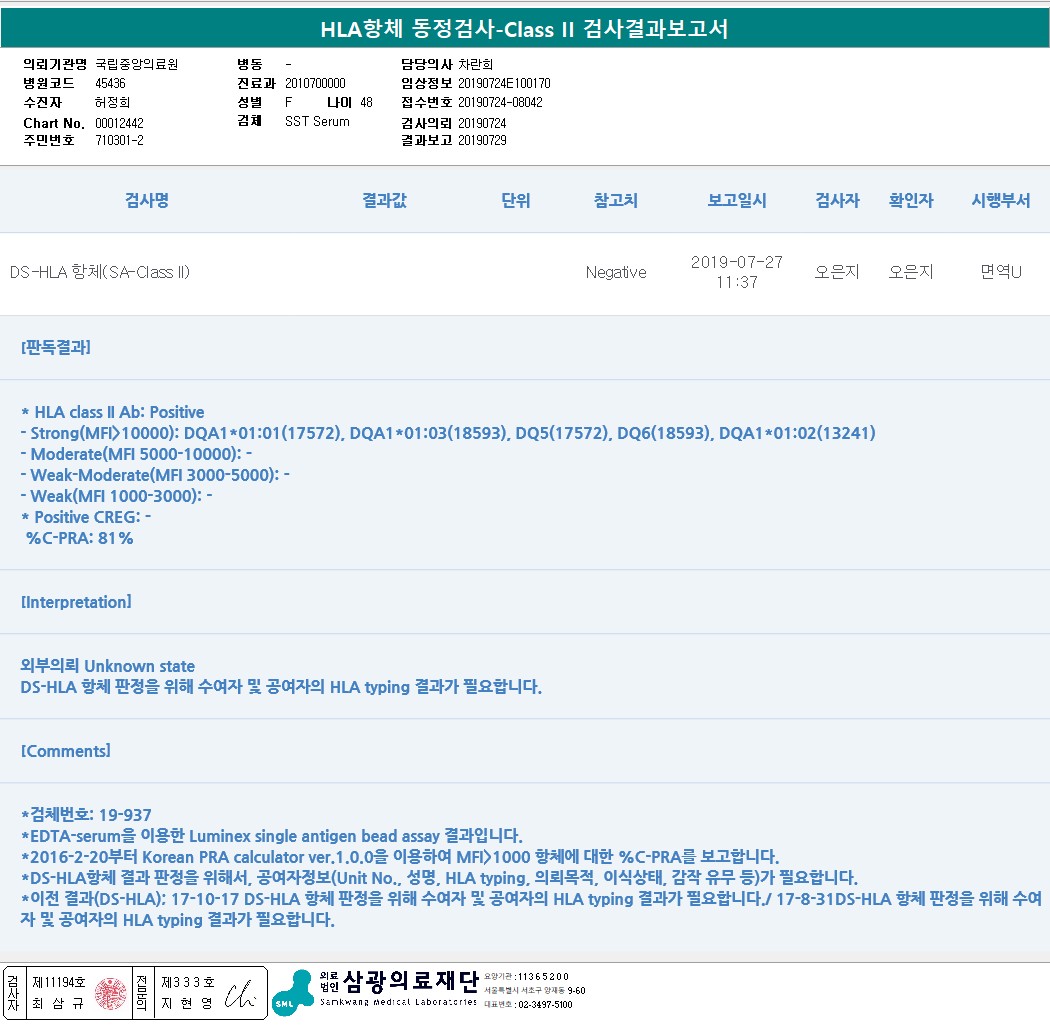
Task: Select the report title header banner
Action: click(x=525, y=29)
